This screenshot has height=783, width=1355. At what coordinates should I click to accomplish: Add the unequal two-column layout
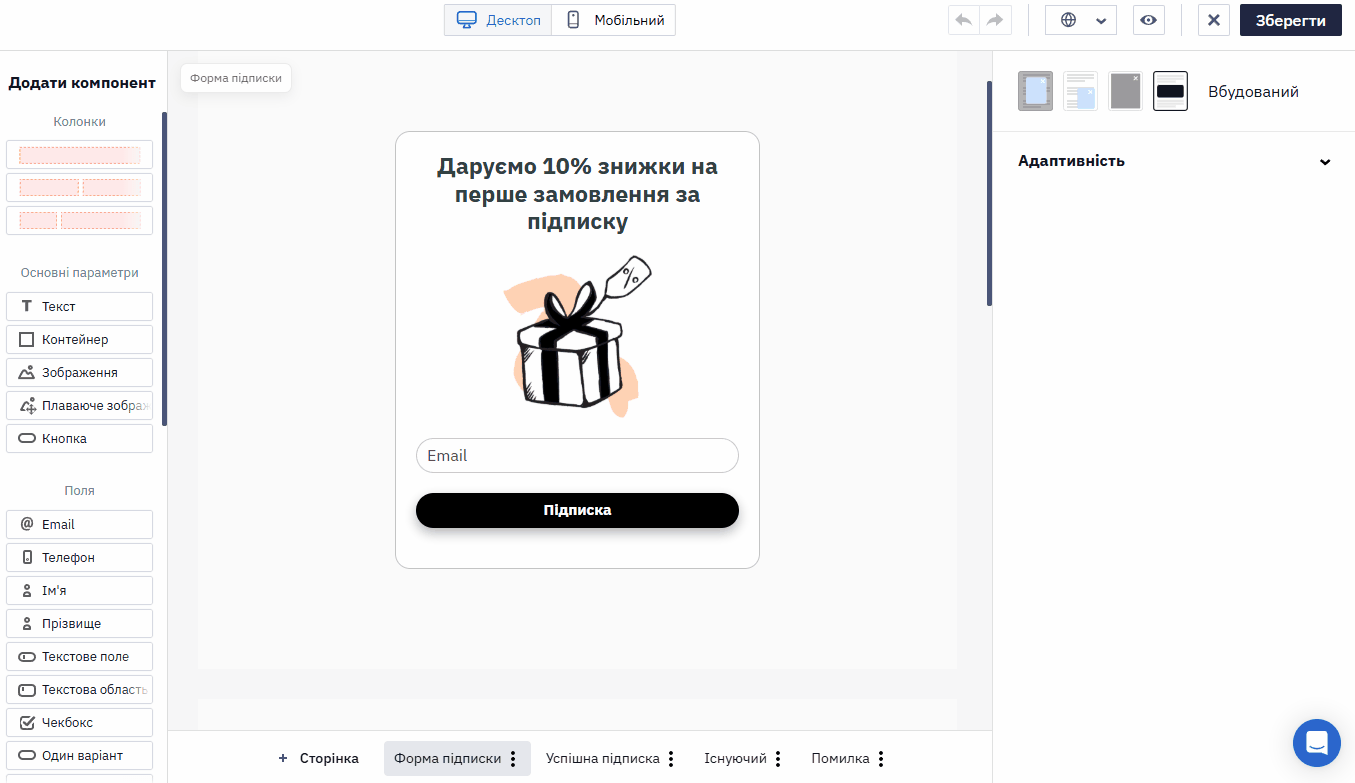79,221
